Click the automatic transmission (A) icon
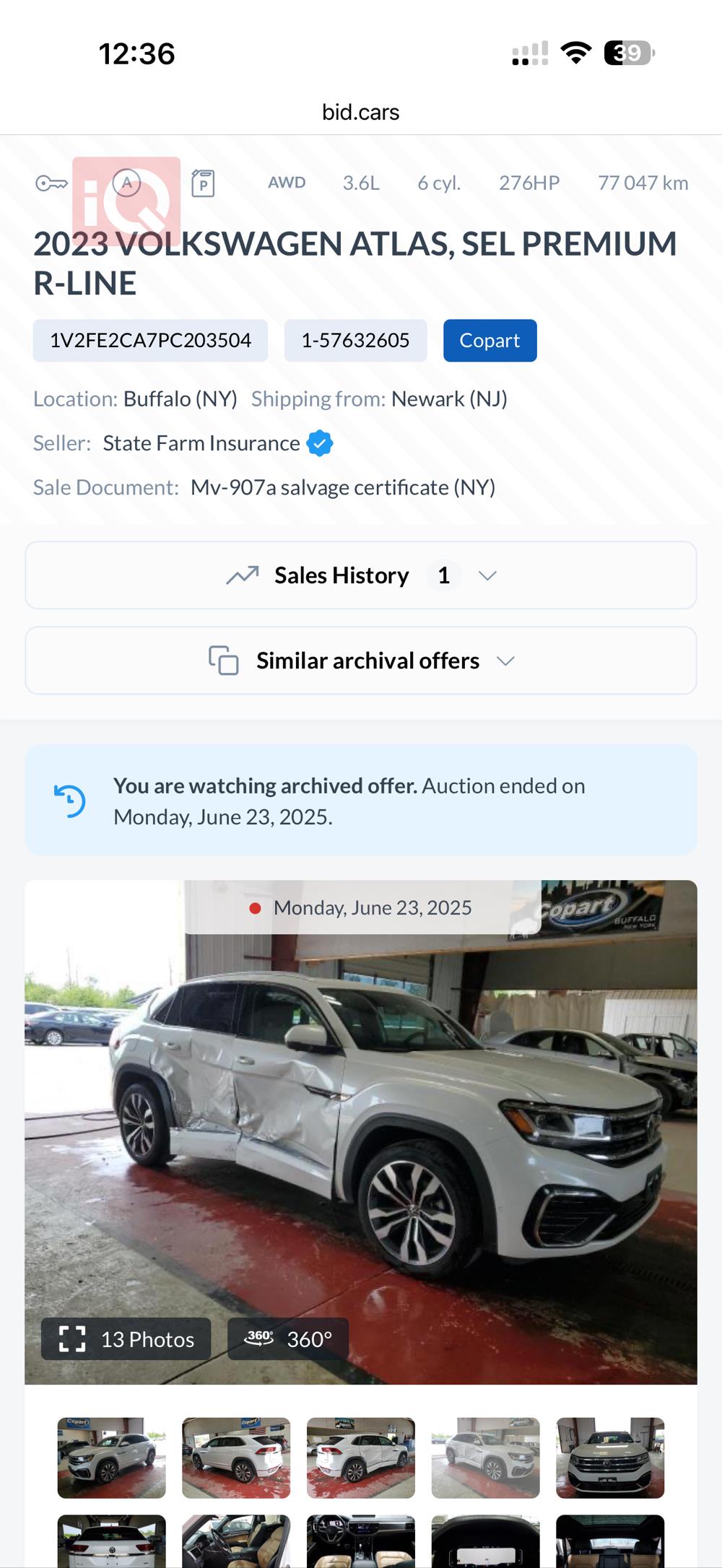 tap(127, 183)
